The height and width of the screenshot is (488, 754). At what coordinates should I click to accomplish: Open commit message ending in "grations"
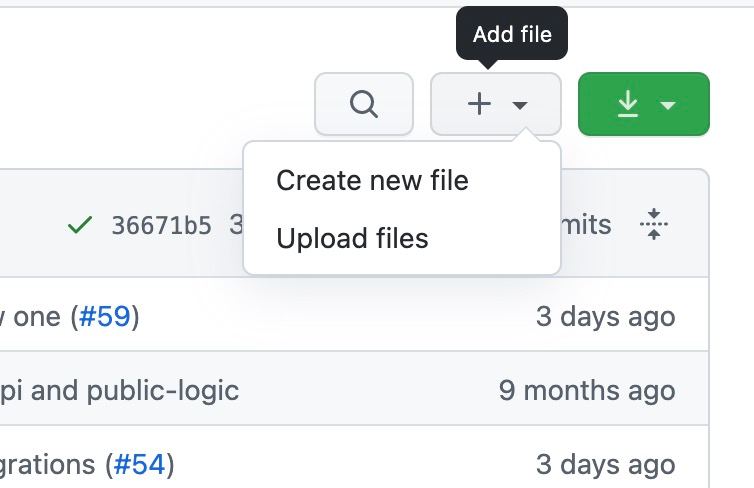tap(50, 464)
